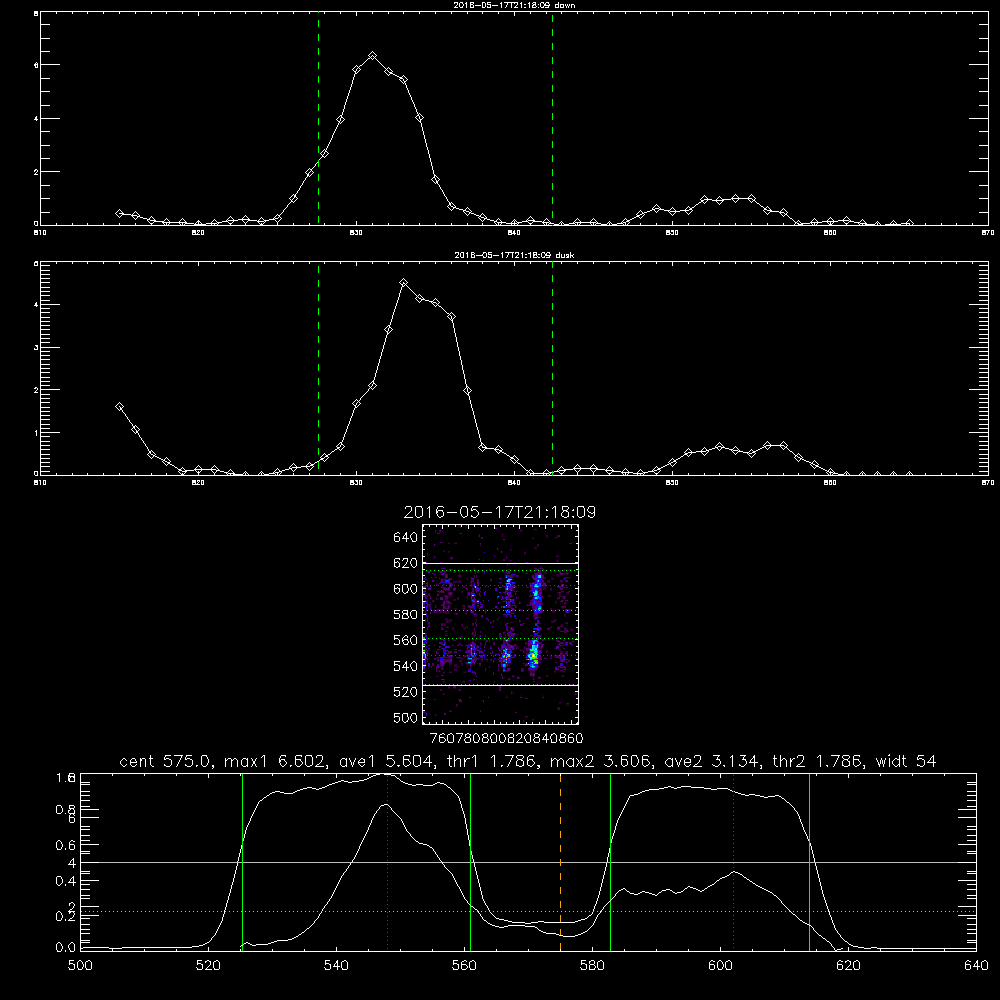Click x-axis label '640' of the bottom plot
The width and height of the screenshot is (1000, 1000).
tap(976, 965)
